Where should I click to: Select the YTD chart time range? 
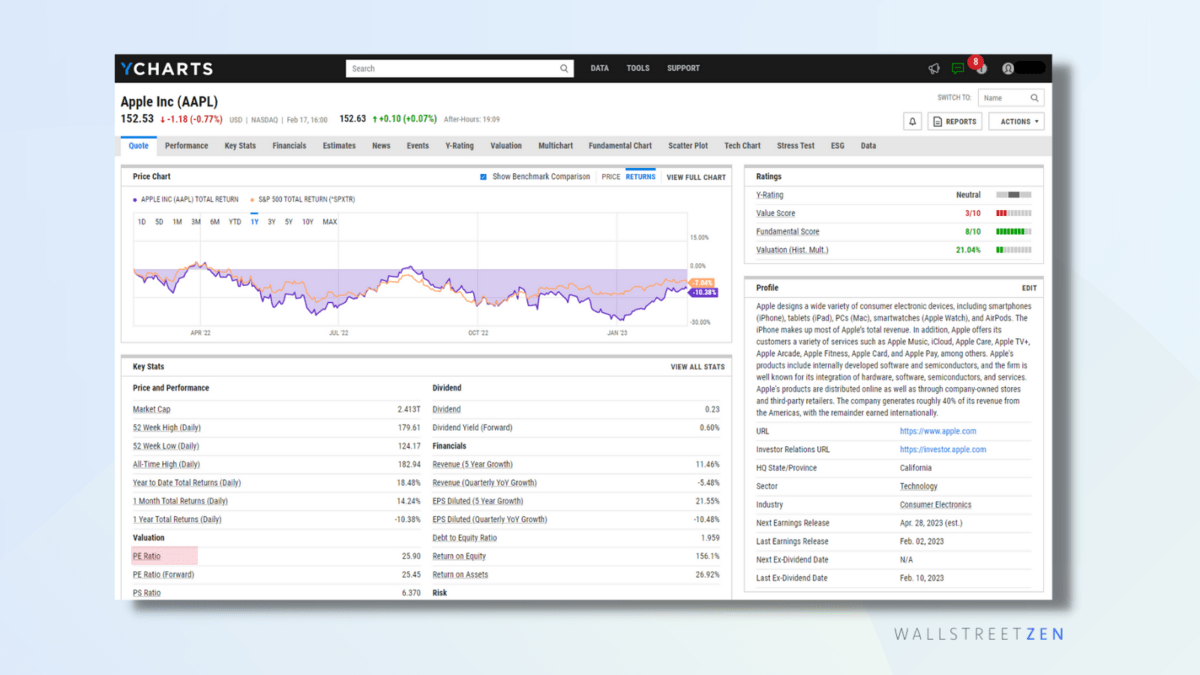234,222
